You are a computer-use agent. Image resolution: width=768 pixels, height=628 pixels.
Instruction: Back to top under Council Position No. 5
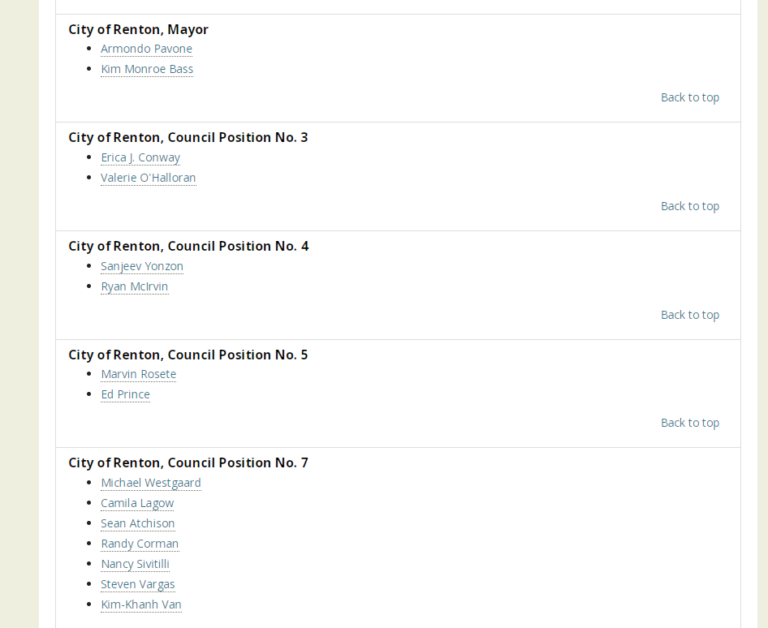pos(689,423)
